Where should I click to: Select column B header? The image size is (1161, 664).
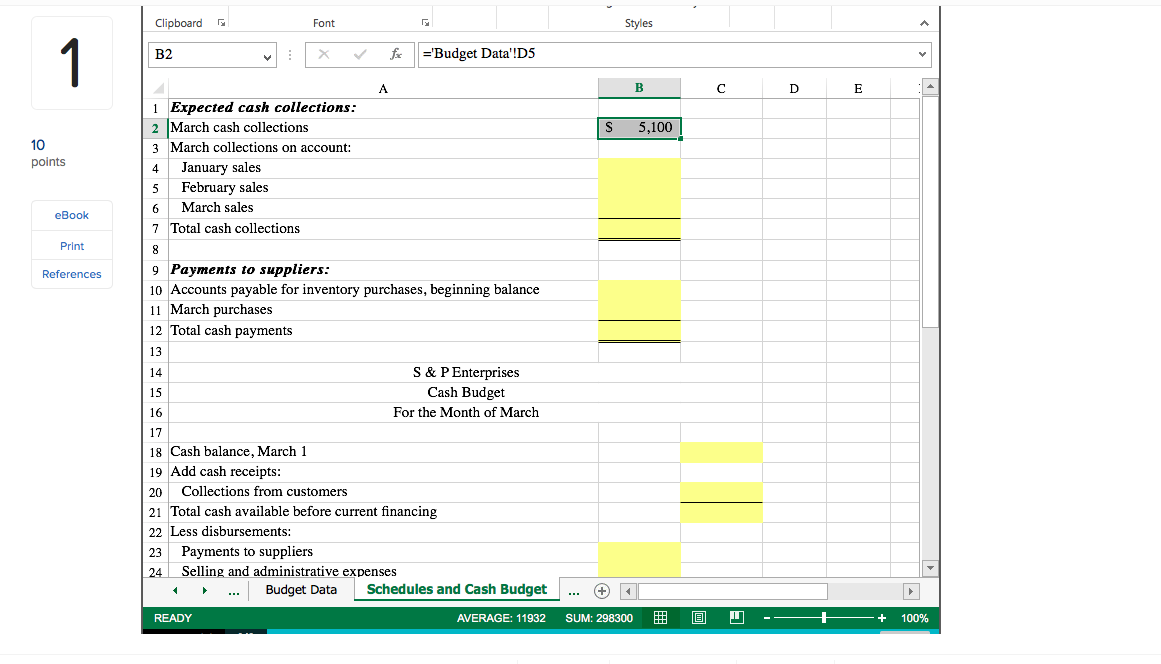[x=639, y=88]
